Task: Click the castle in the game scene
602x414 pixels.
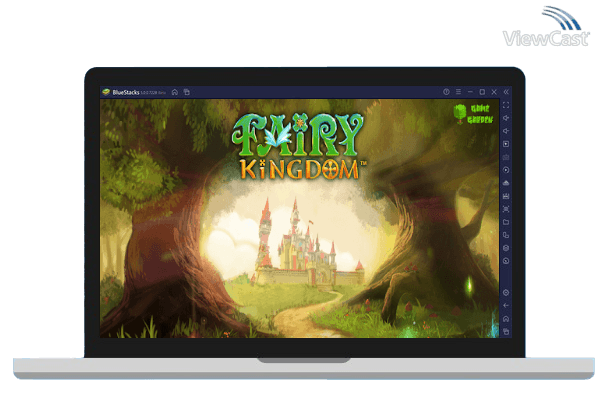Action: coord(307,246)
